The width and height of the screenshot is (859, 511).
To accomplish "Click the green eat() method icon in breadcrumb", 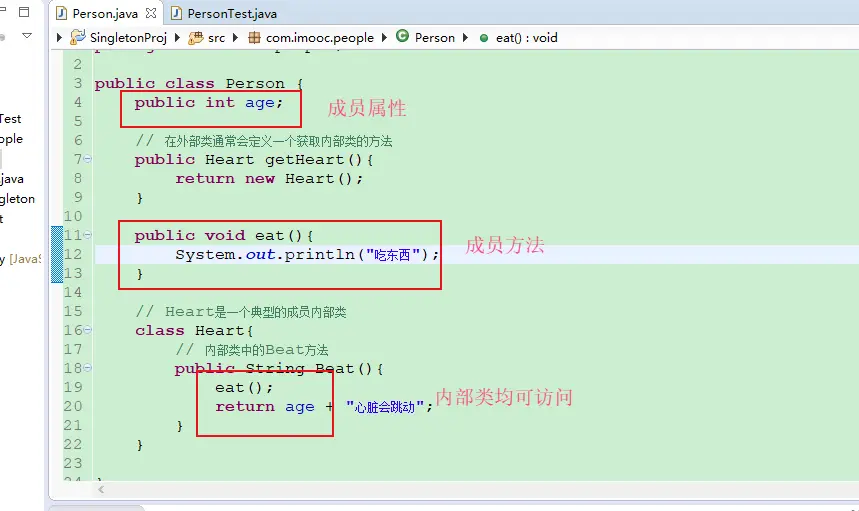I will [484, 38].
